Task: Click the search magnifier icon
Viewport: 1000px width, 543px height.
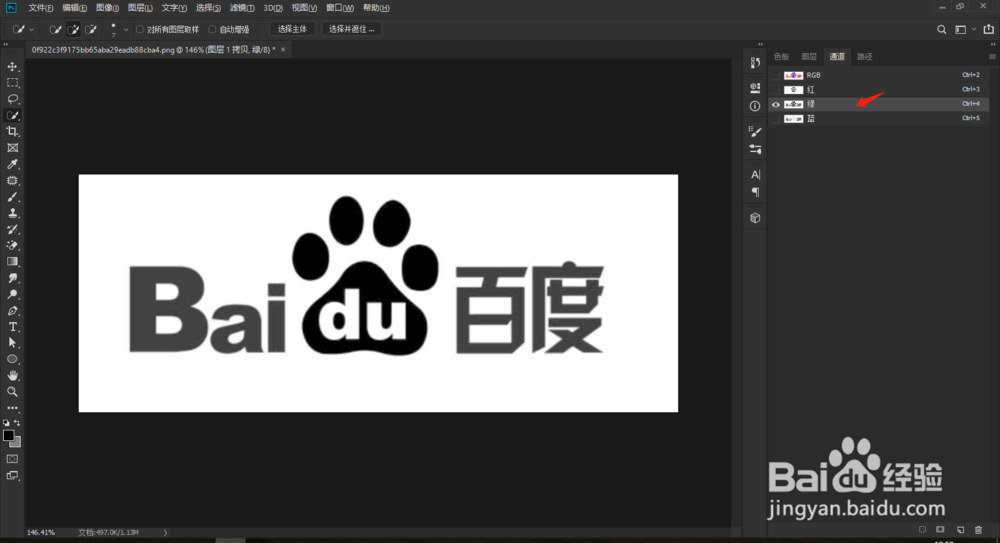Action: click(941, 29)
